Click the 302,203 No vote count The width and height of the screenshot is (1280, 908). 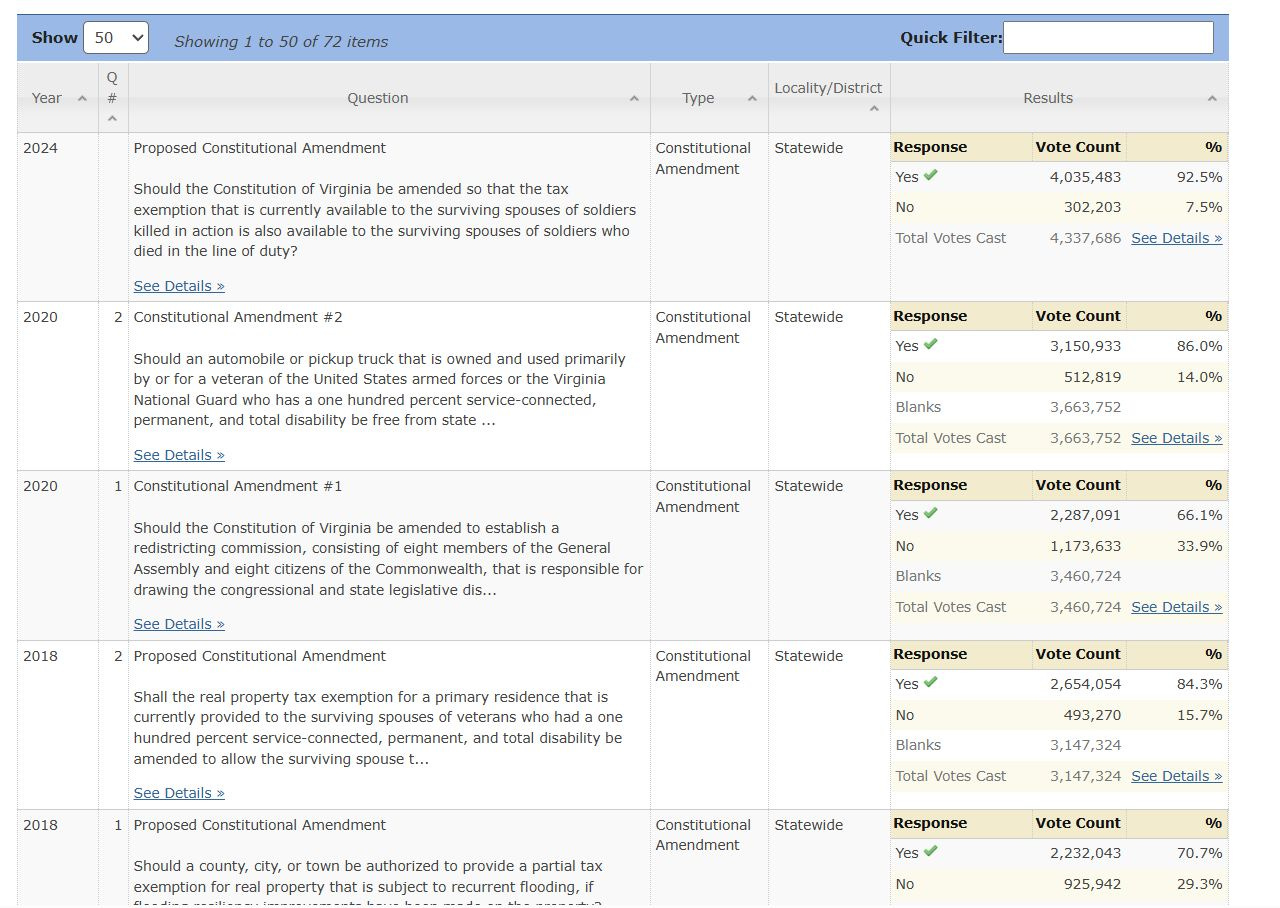point(1092,207)
